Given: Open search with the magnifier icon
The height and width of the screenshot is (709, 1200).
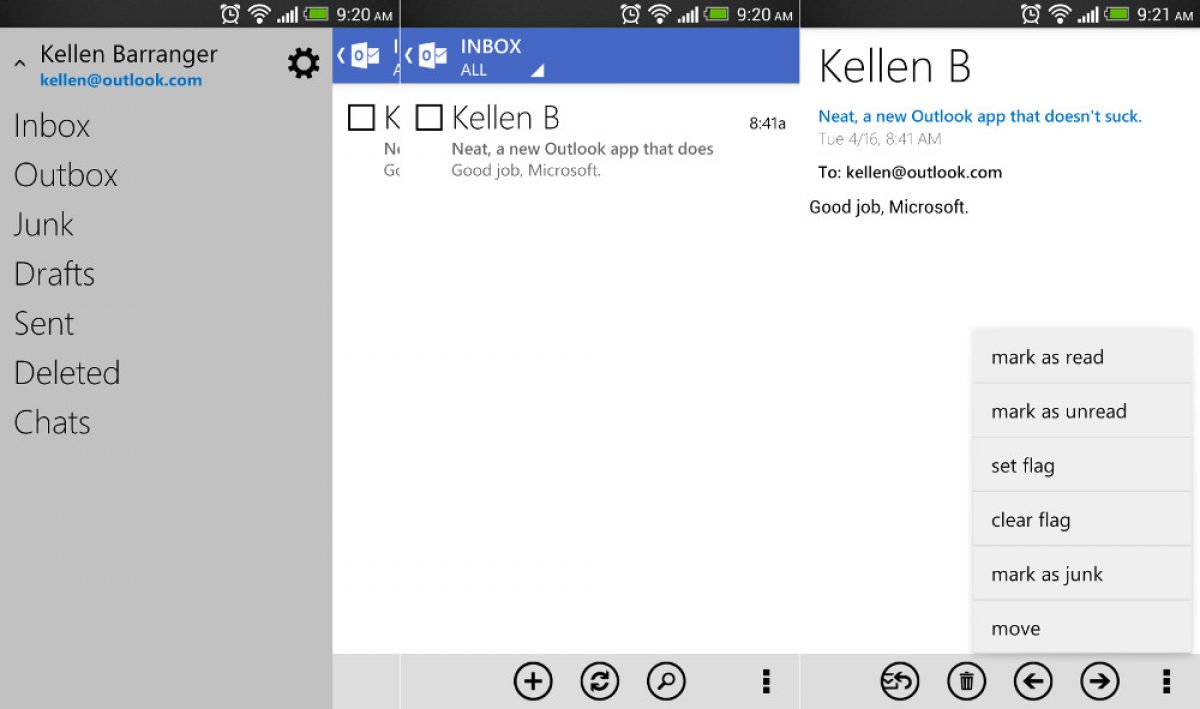Looking at the screenshot, I should coord(666,682).
